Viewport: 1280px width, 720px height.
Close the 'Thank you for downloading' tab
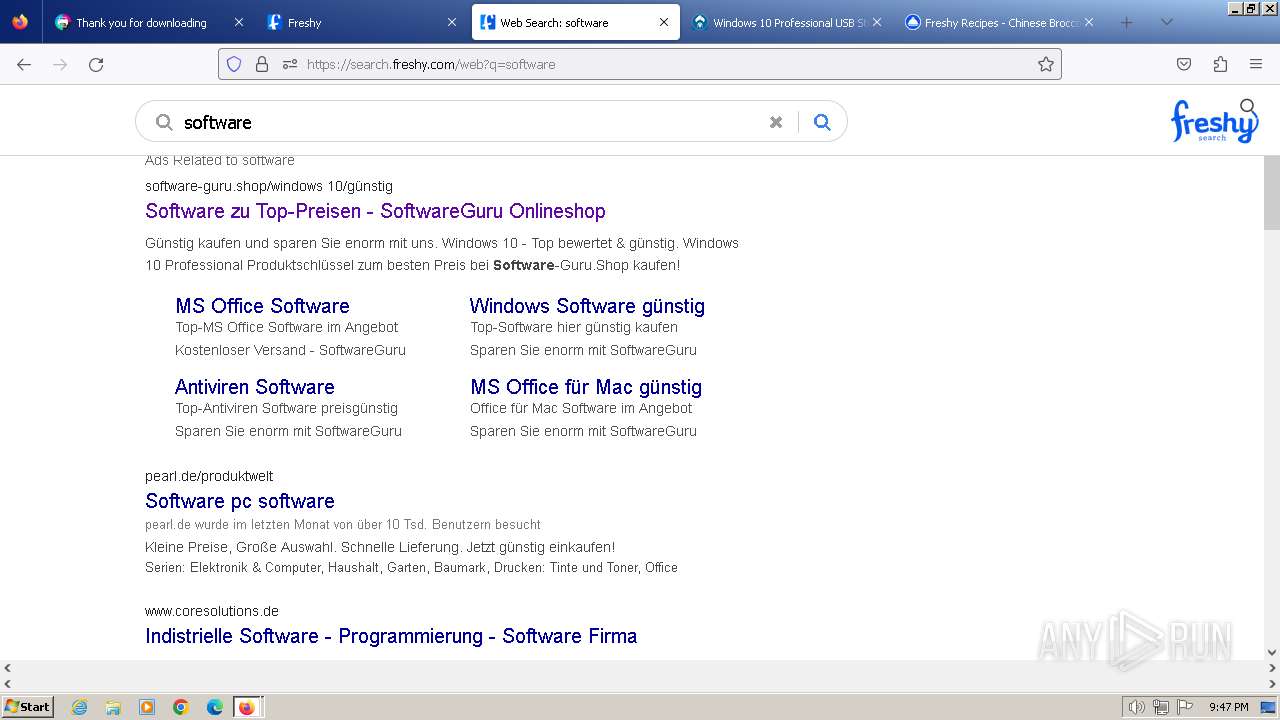point(238,22)
